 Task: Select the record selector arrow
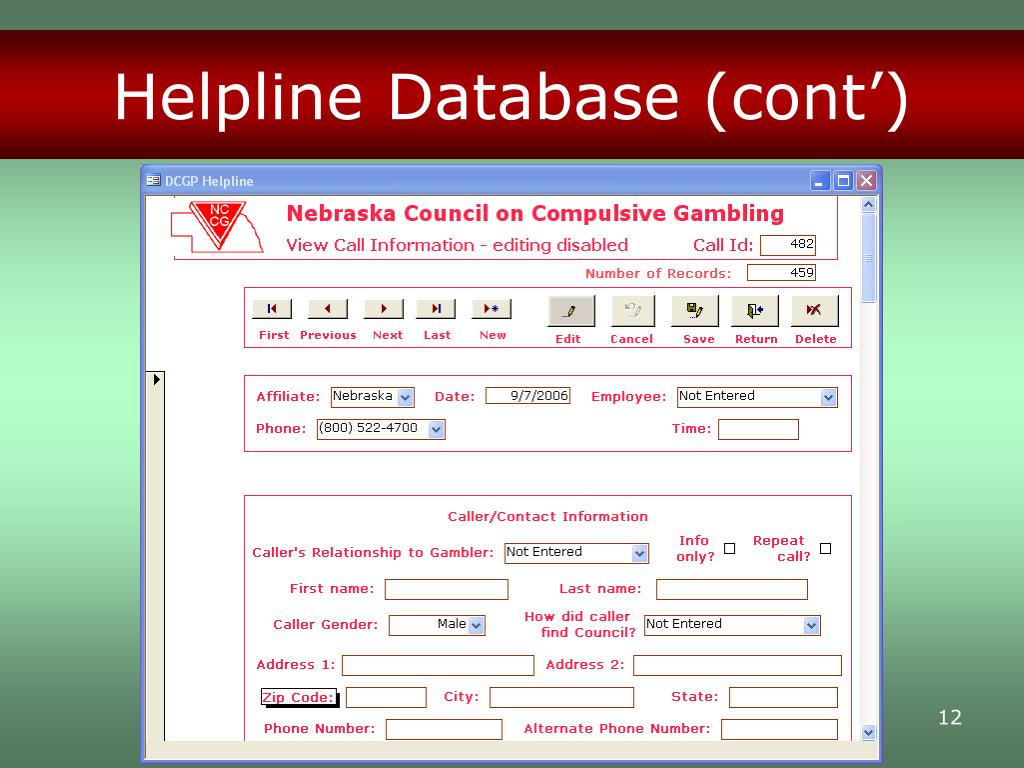(156, 379)
